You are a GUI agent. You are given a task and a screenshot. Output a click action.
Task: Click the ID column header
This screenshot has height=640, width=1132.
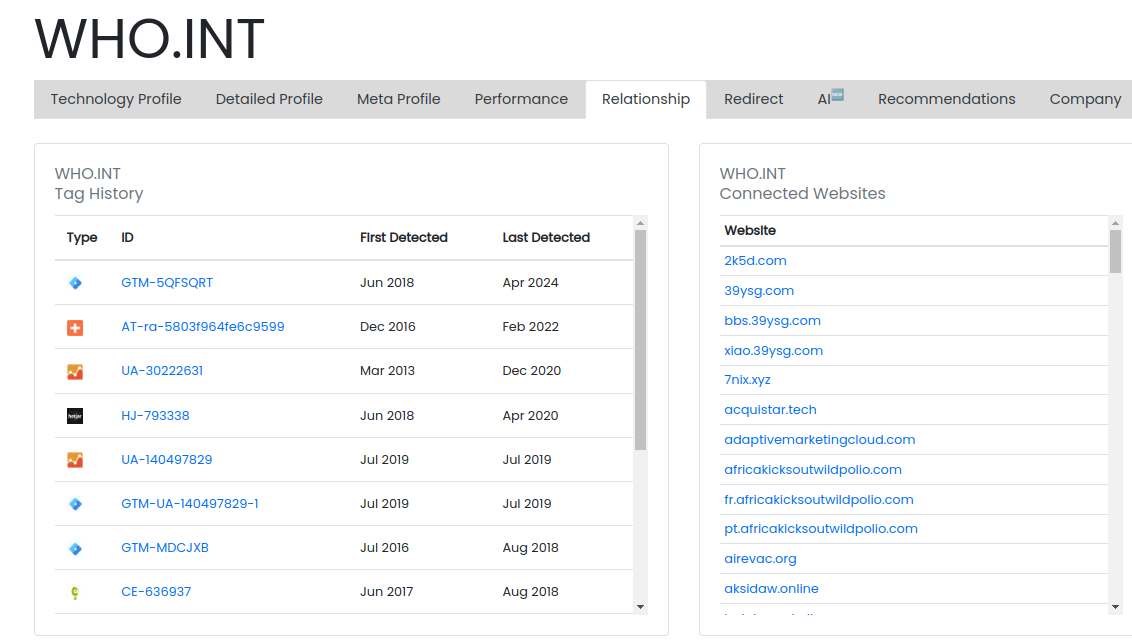(x=127, y=237)
